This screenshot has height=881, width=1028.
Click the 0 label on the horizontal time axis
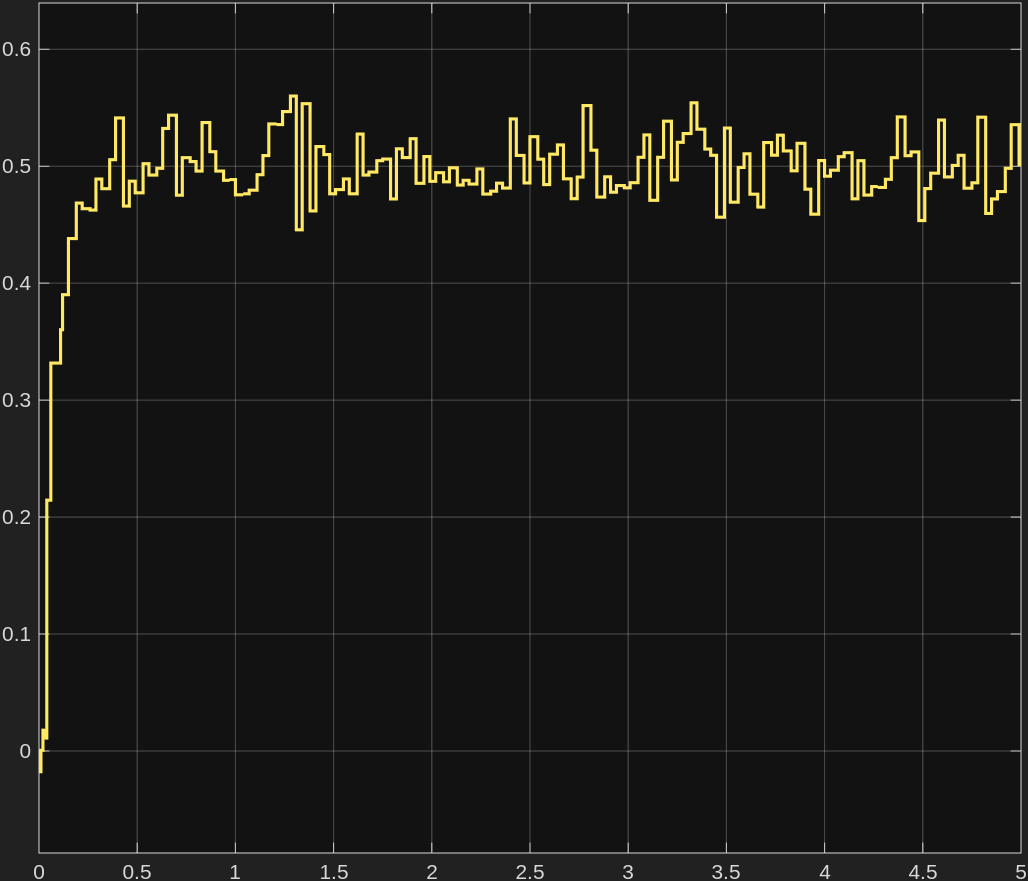[39, 871]
